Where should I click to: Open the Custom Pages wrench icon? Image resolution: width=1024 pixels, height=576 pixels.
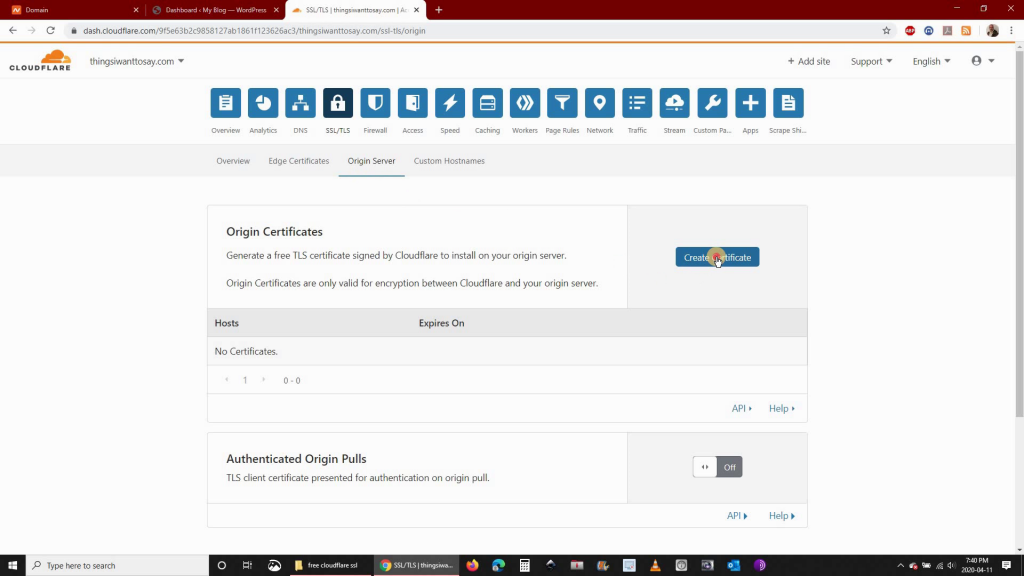click(712, 103)
